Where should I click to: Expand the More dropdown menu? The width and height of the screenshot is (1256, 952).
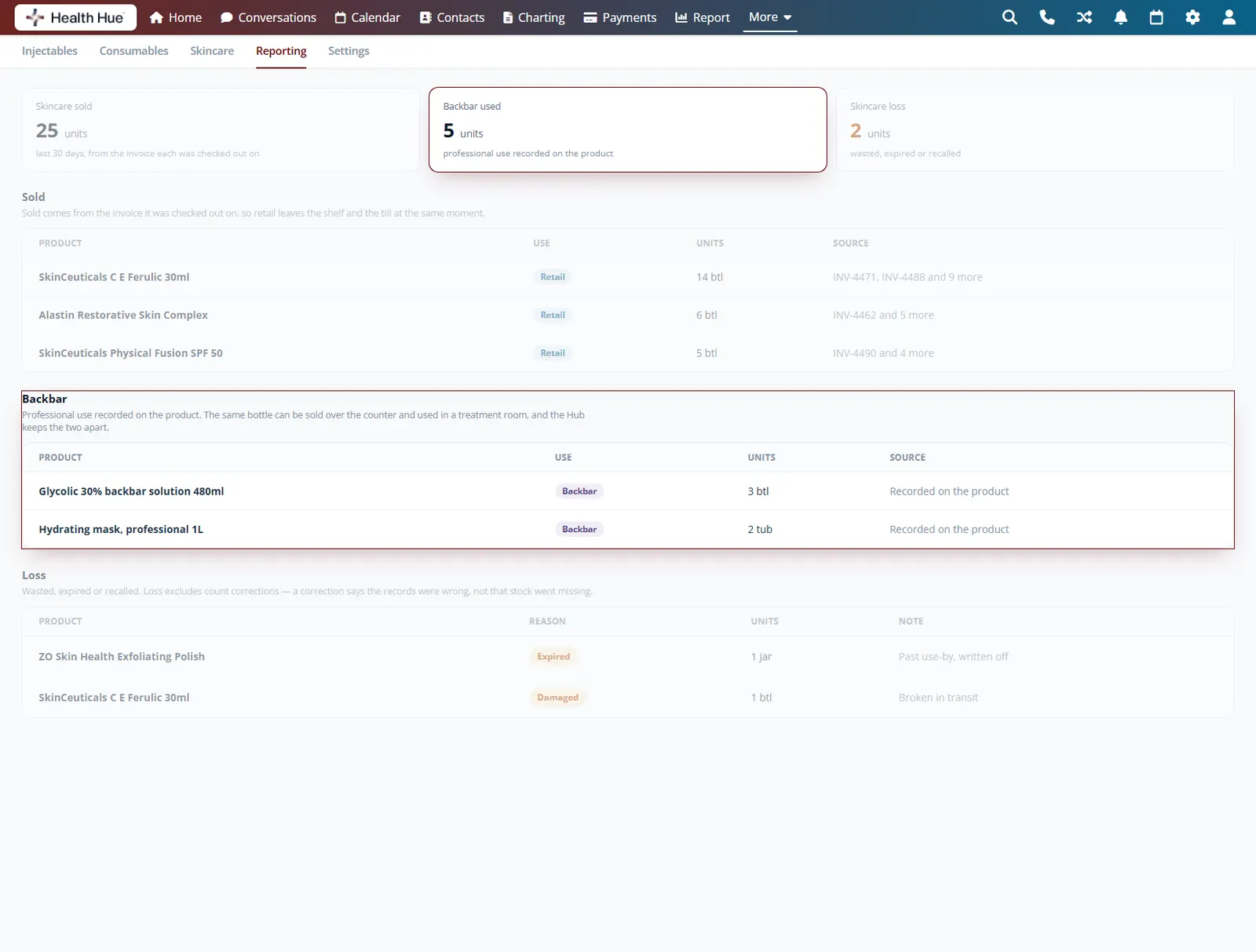coord(770,17)
